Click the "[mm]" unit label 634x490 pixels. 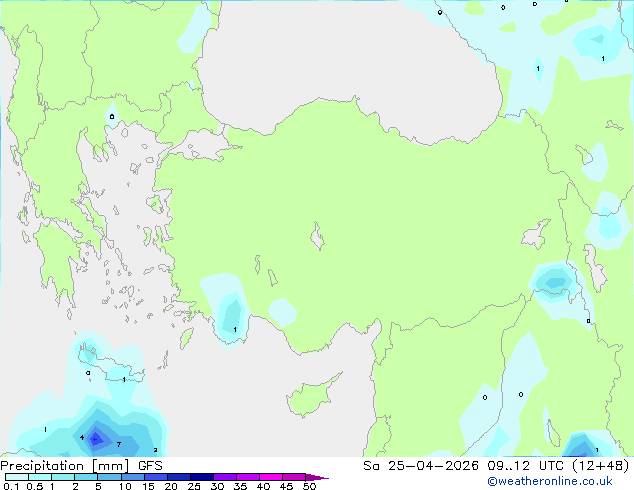pos(111,466)
